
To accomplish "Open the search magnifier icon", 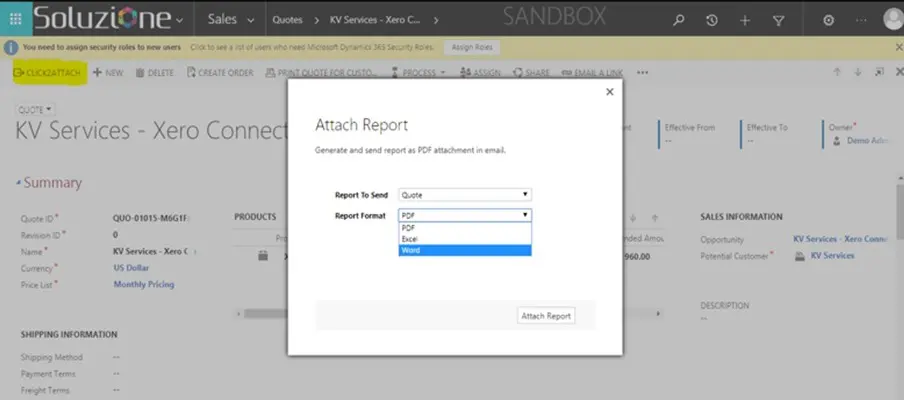I will [679, 20].
